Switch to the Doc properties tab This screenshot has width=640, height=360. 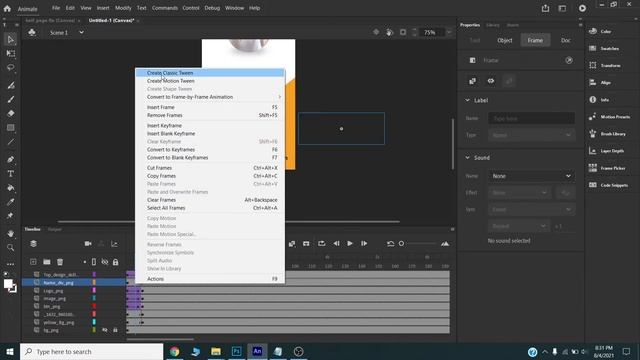[x=565, y=40]
